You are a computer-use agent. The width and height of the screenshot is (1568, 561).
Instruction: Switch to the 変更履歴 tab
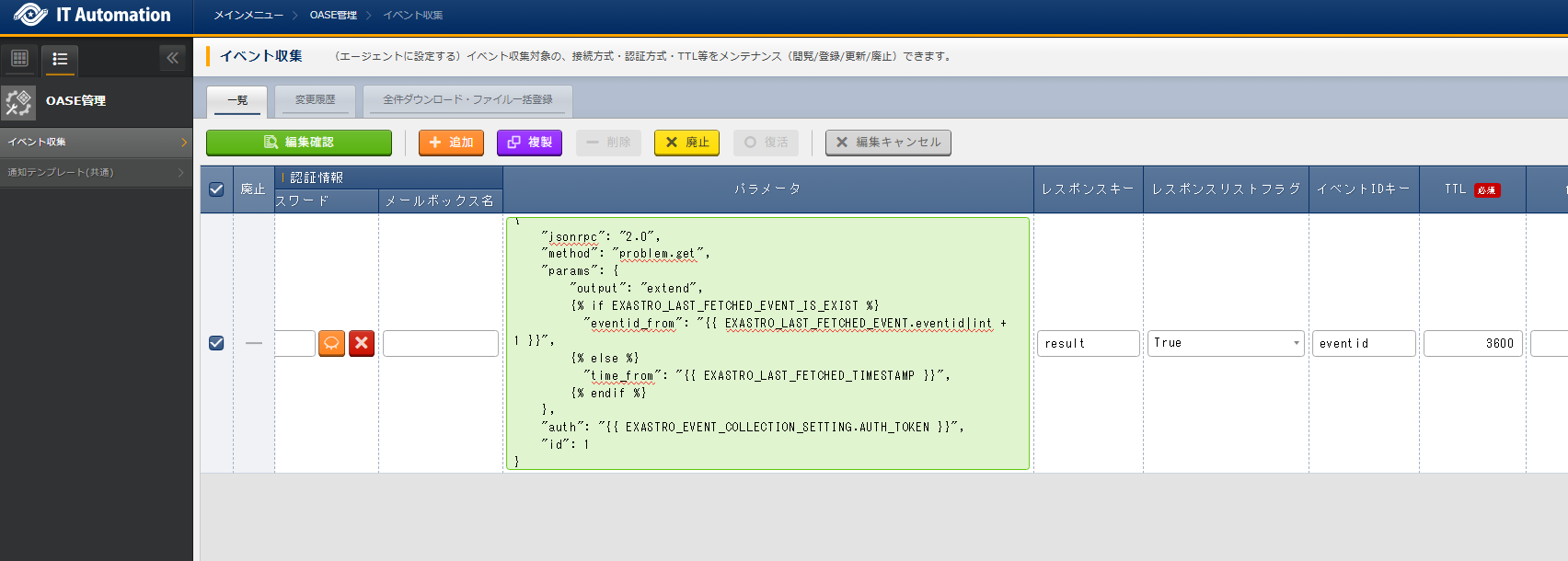pos(315,100)
